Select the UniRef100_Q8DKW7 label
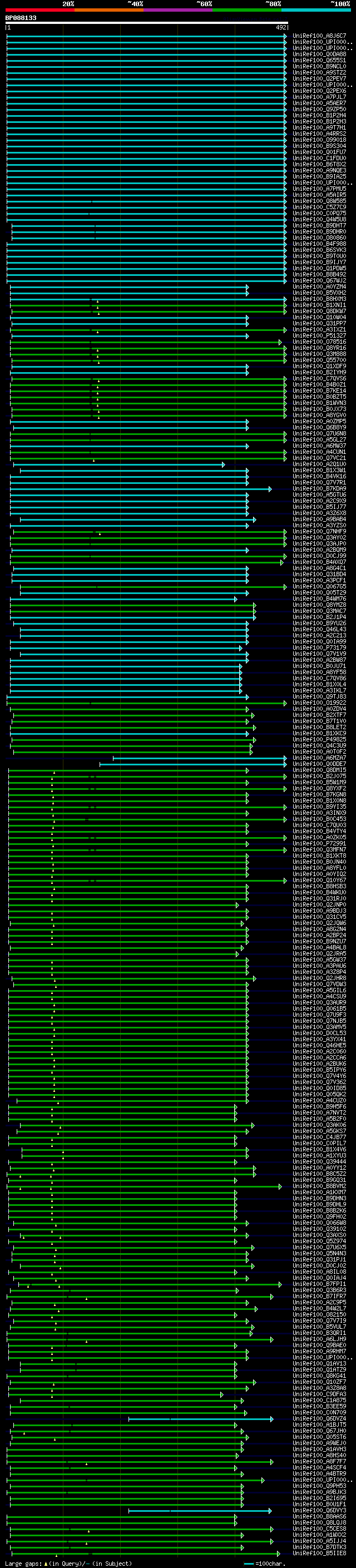The height and width of the screenshot is (1568, 356). pos(319,311)
